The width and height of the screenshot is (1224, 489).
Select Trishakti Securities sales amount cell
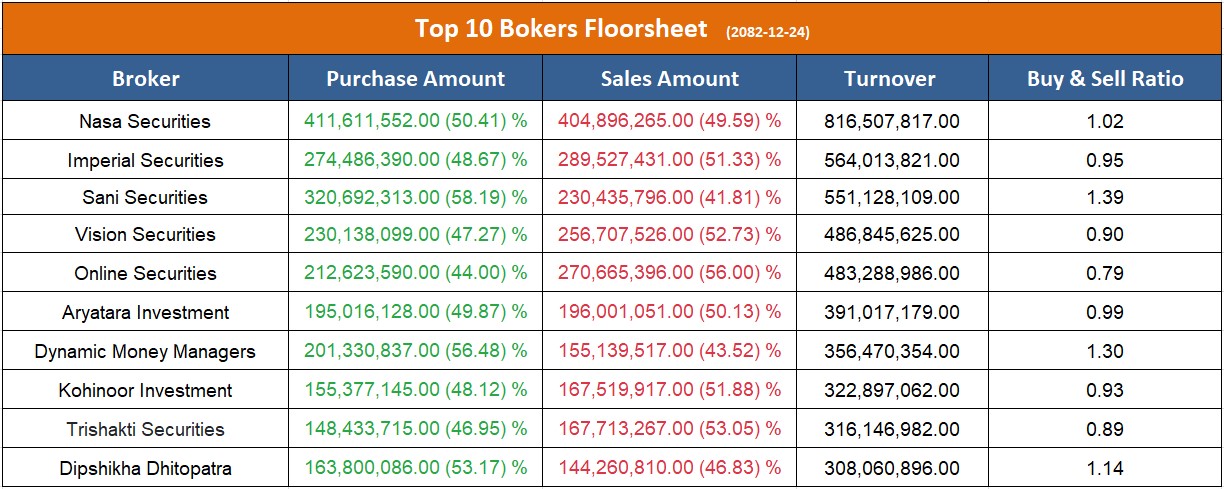tap(670, 429)
